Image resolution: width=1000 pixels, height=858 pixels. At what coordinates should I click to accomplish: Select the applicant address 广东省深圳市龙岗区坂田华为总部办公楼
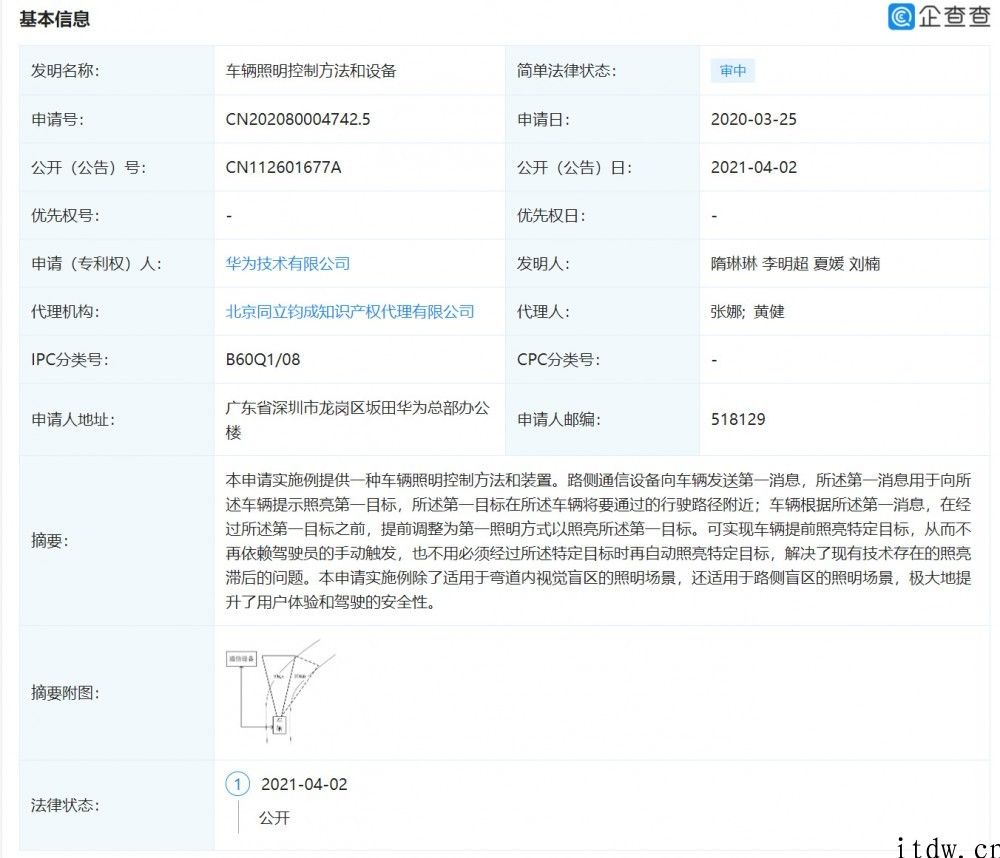pyautogui.click(x=357, y=420)
